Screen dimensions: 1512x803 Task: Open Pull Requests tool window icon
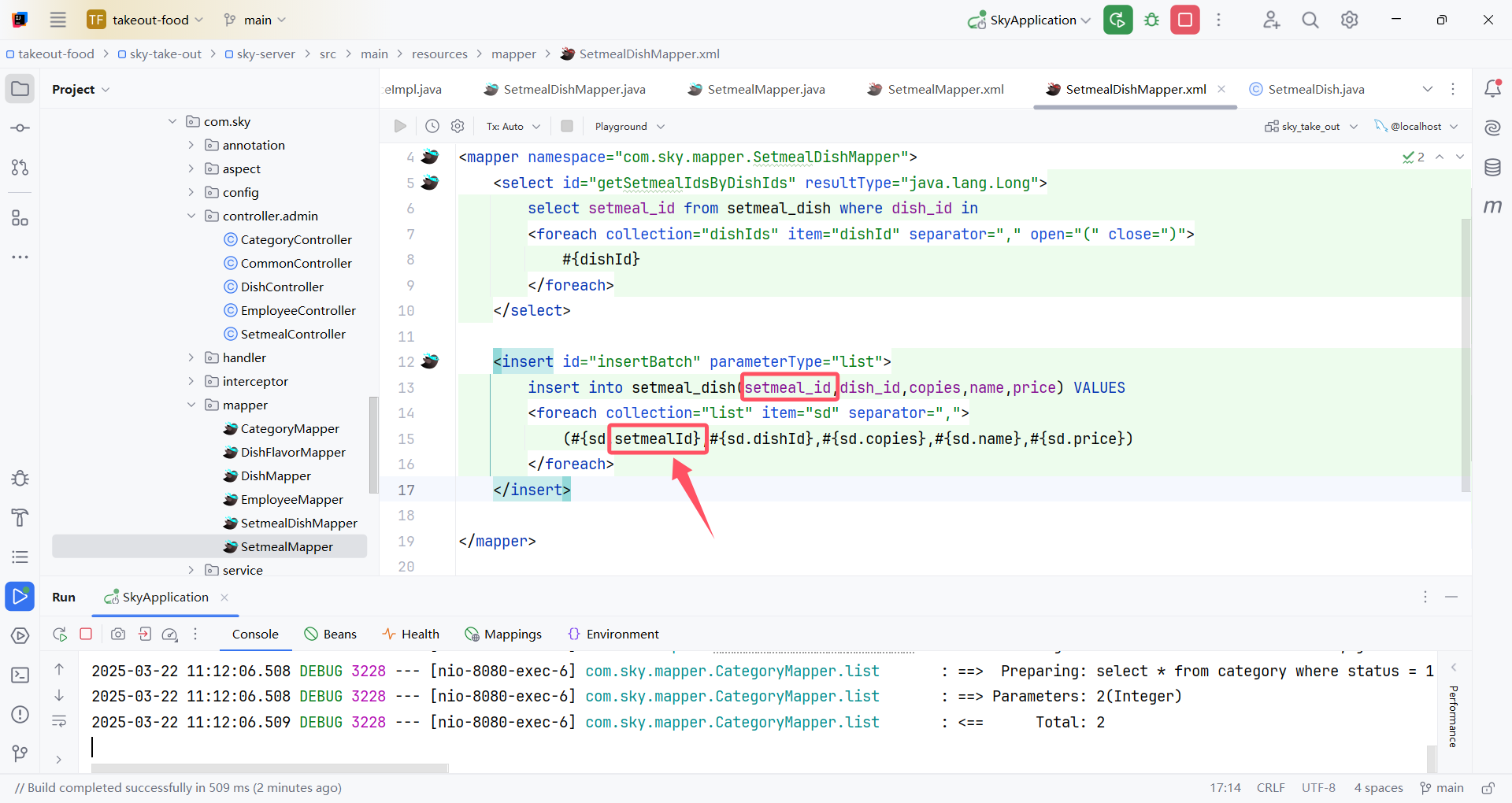(20, 167)
